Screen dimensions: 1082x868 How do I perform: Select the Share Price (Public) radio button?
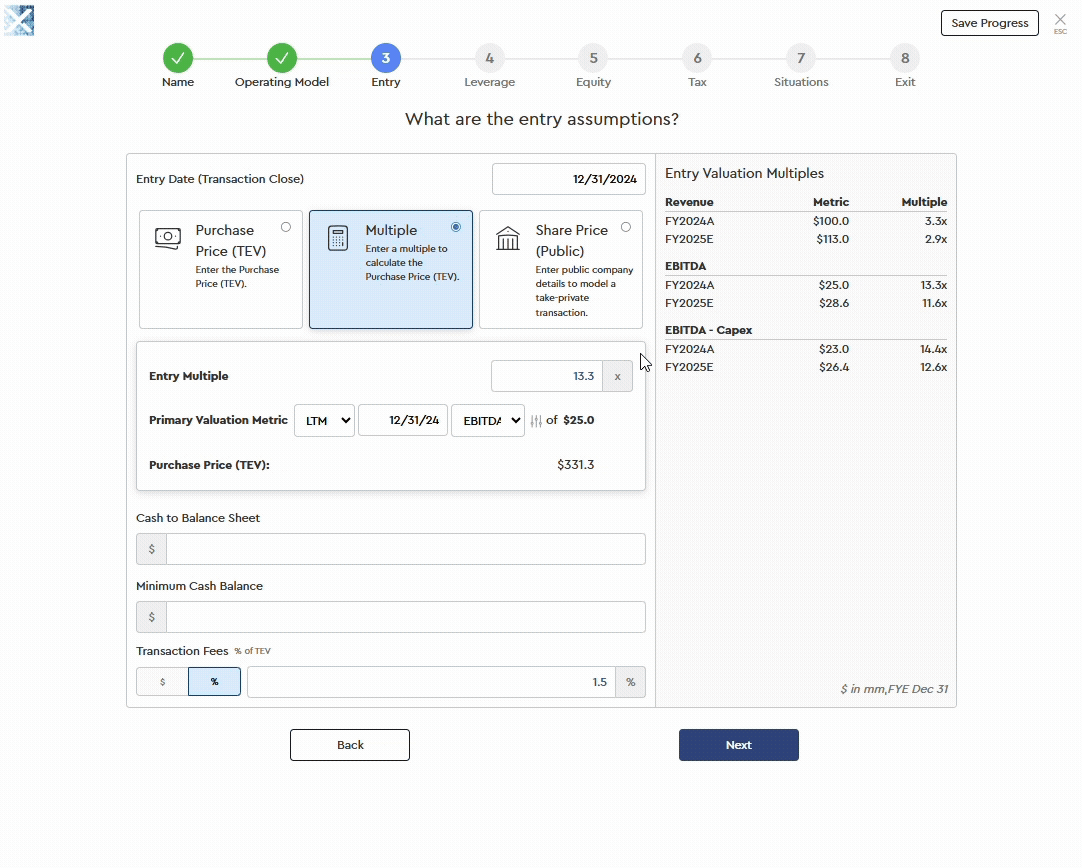point(626,227)
